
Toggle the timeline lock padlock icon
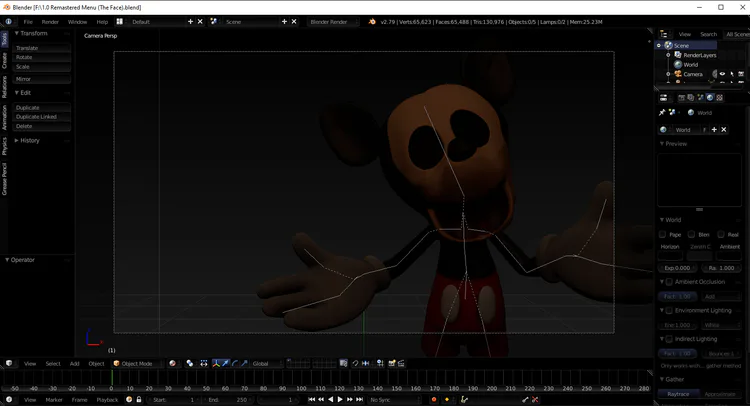[139, 399]
